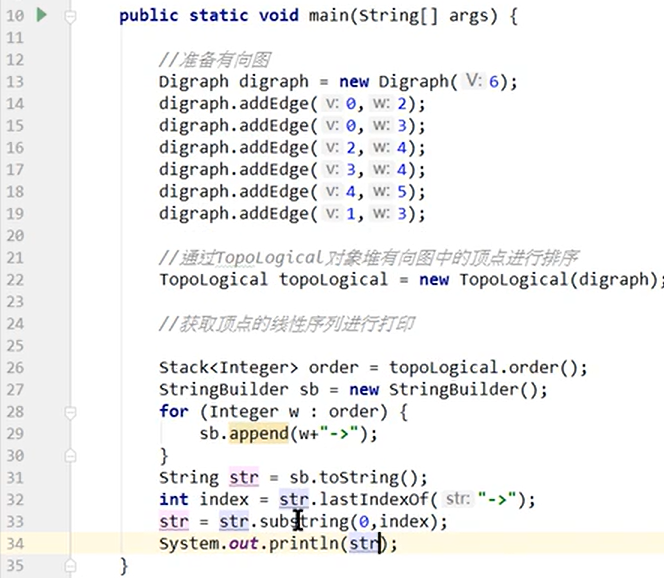Click the '"->"' string literal in lastIndexOf
Image resolution: width=664 pixels, height=578 pixels.
pyautogui.click(x=498, y=500)
